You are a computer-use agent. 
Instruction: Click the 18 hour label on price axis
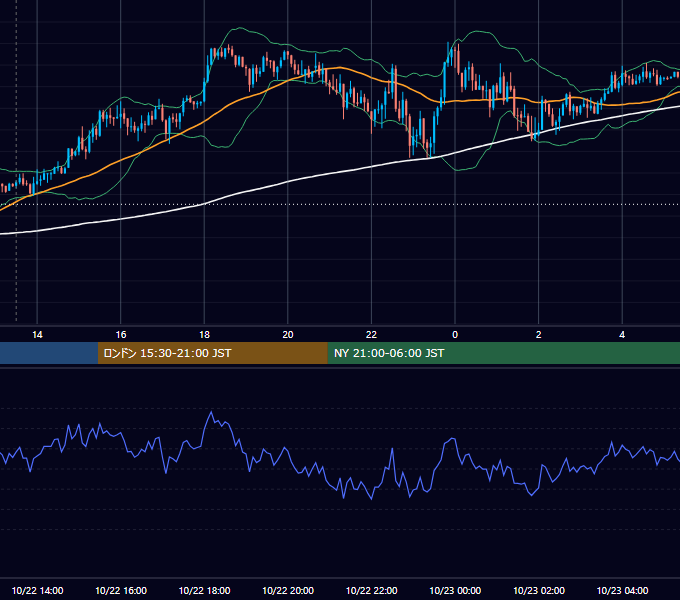point(204,335)
